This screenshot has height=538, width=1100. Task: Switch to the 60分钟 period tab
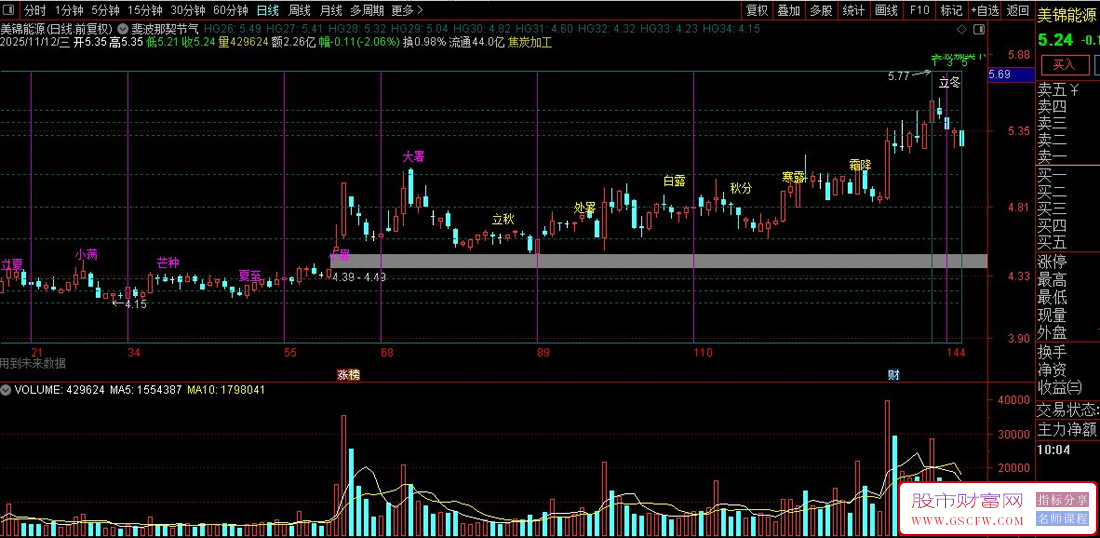[230, 11]
